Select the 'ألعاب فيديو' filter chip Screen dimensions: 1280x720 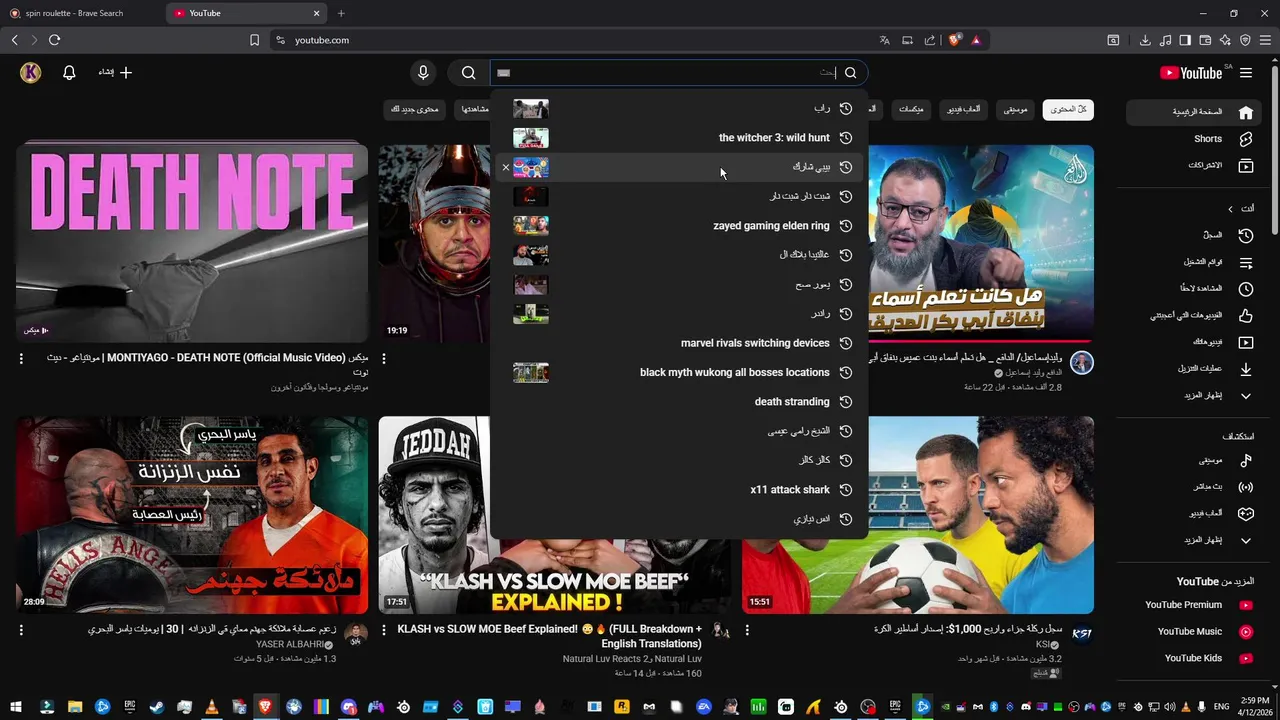pyautogui.click(x=963, y=109)
